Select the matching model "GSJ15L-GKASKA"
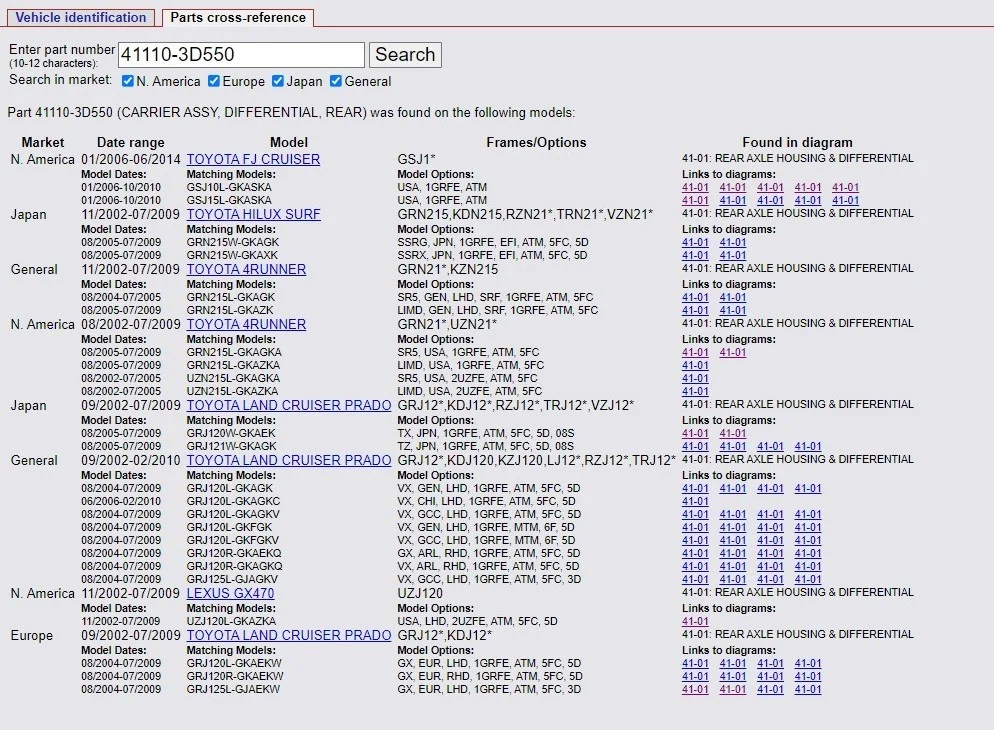The height and width of the screenshot is (730, 994). 229,200
